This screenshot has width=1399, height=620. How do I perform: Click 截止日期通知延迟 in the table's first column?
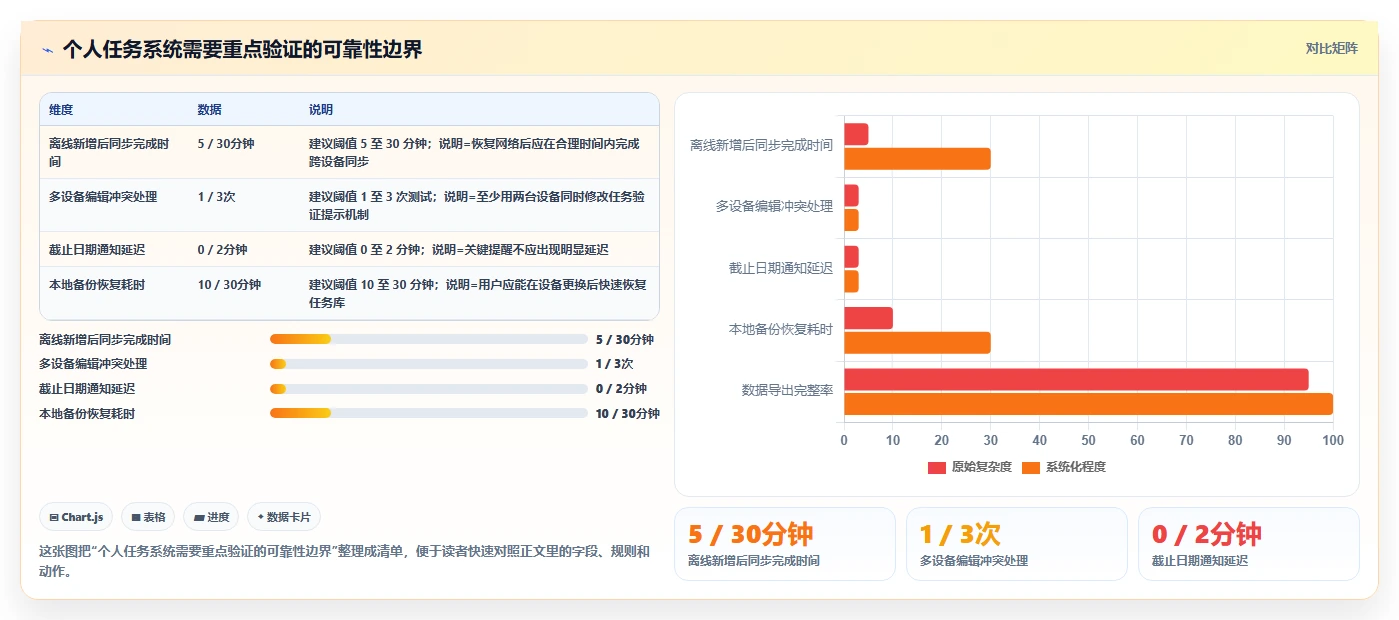[x=97, y=250]
